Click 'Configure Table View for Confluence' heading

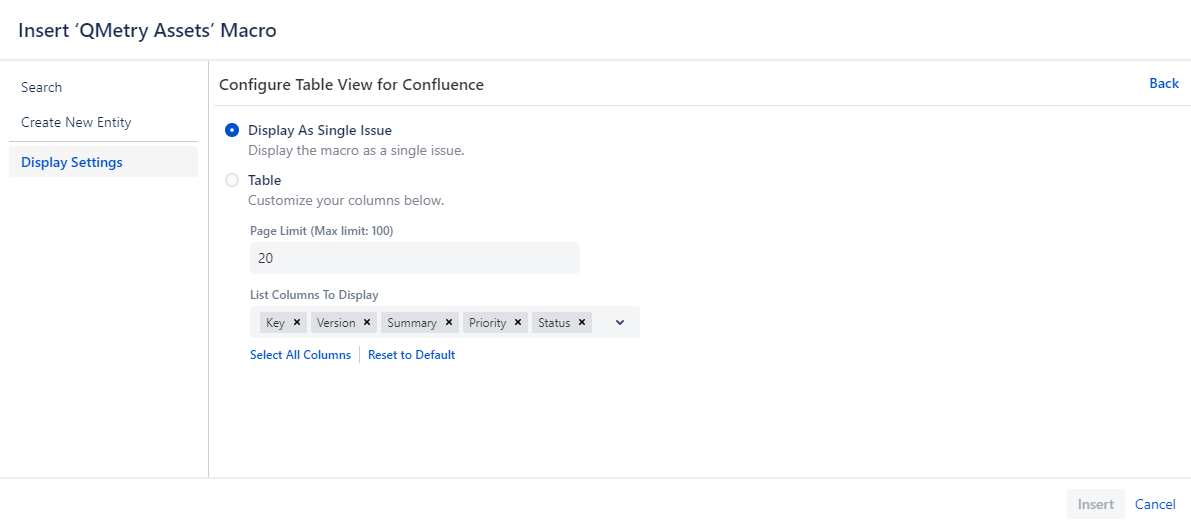(x=351, y=84)
